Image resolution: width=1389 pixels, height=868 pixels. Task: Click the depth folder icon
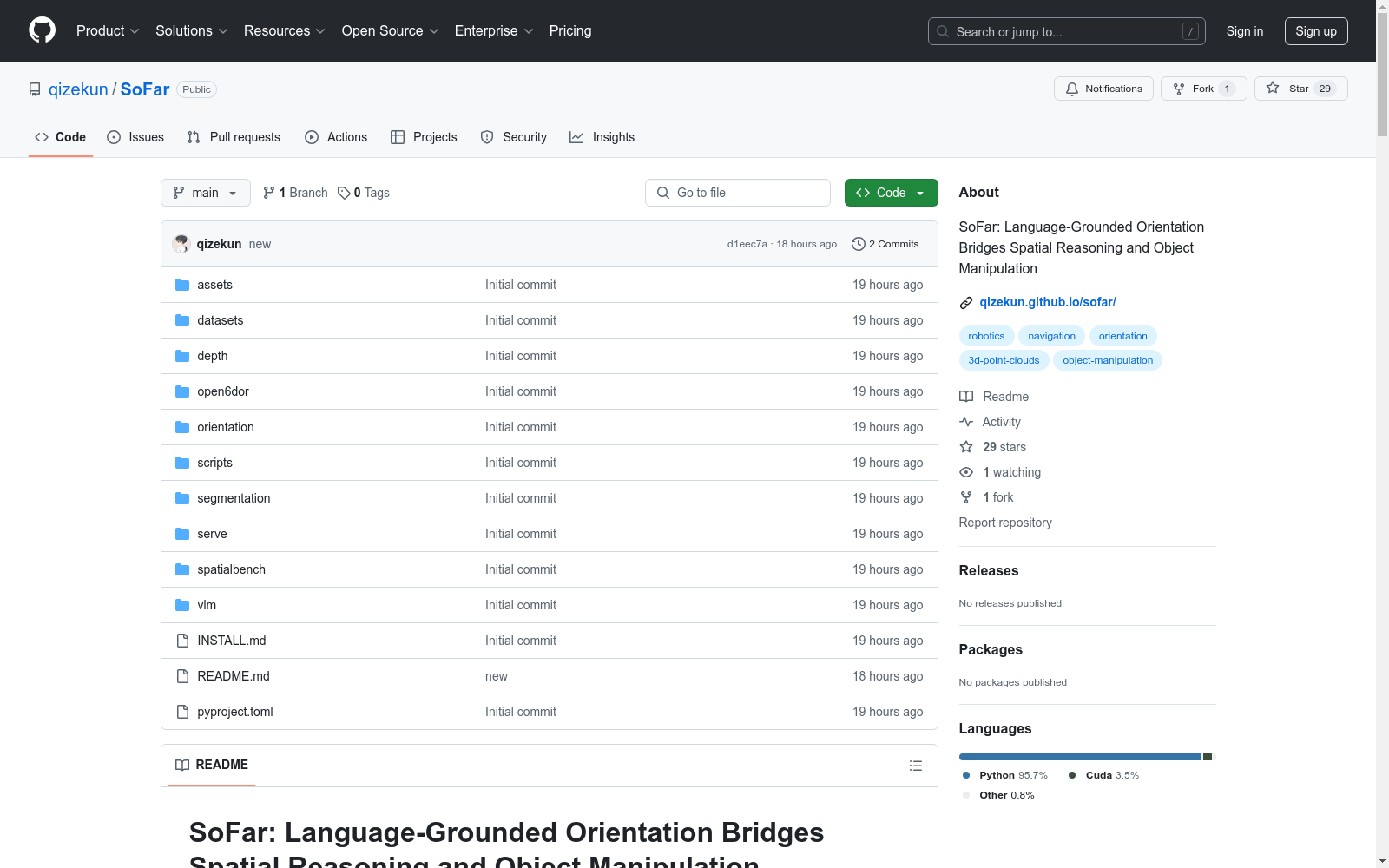click(182, 356)
